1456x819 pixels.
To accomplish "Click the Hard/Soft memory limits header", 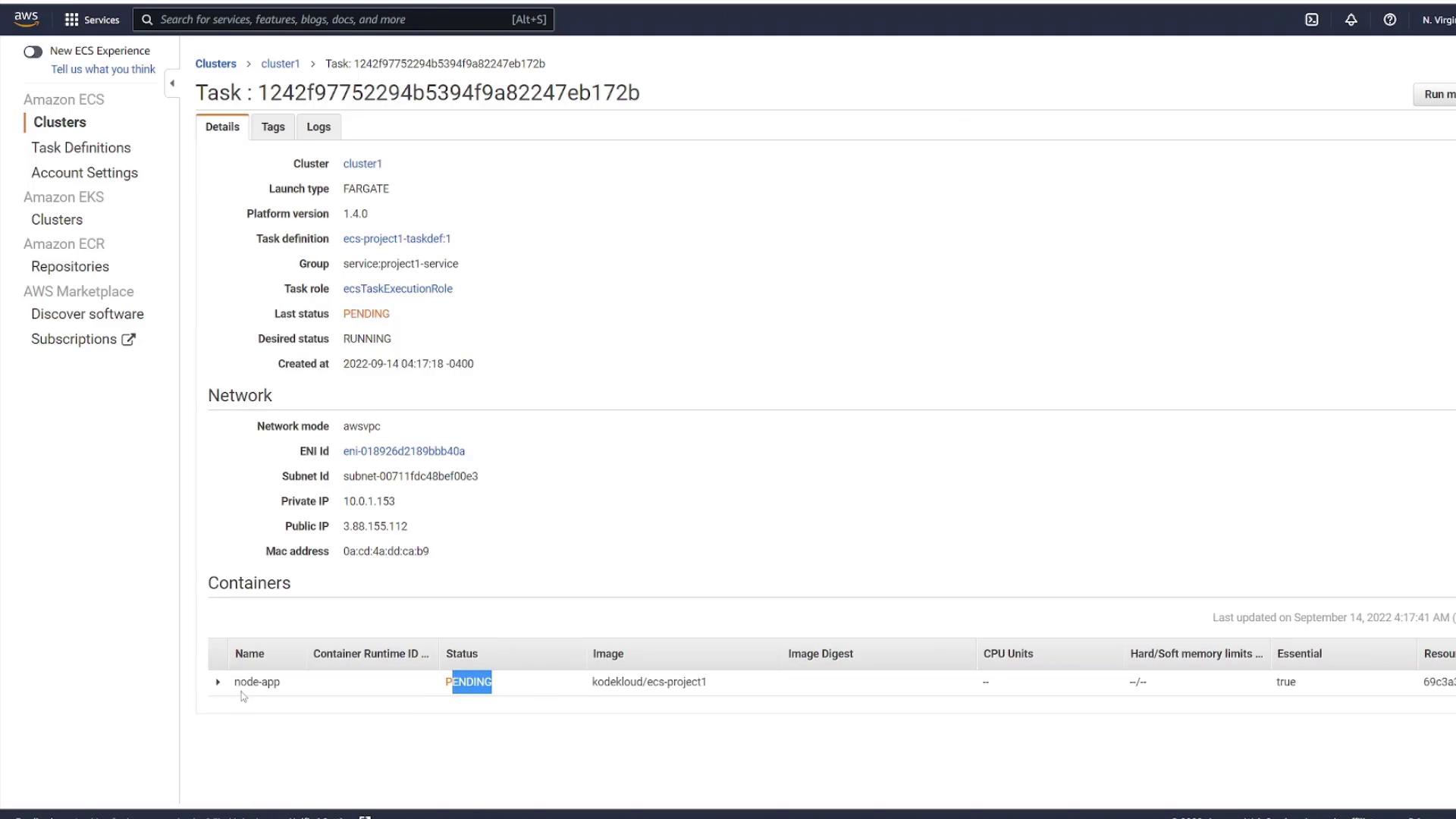I will tap(1196, 654).
